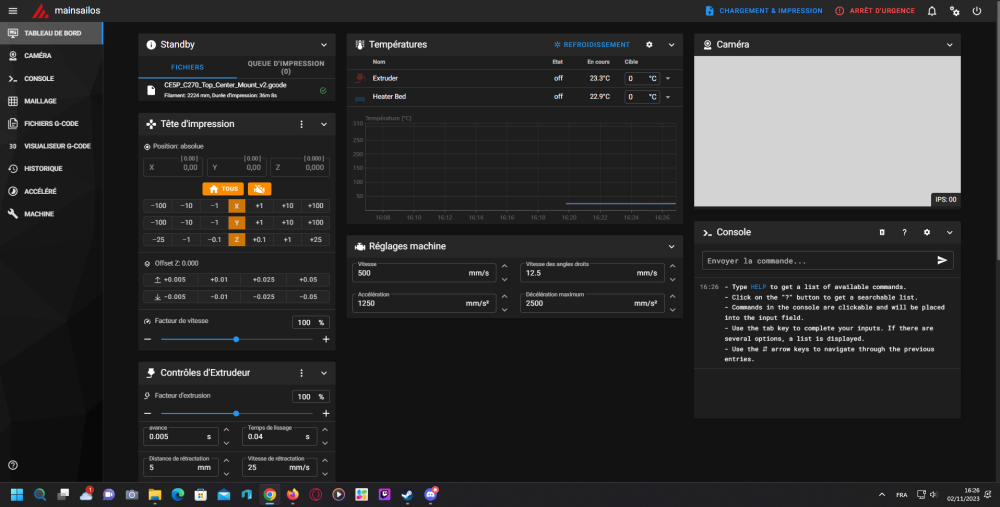Open Tête d'impression three-dot menu
1000x507 pixels.
pyautogui.click(x=302, y=124)
